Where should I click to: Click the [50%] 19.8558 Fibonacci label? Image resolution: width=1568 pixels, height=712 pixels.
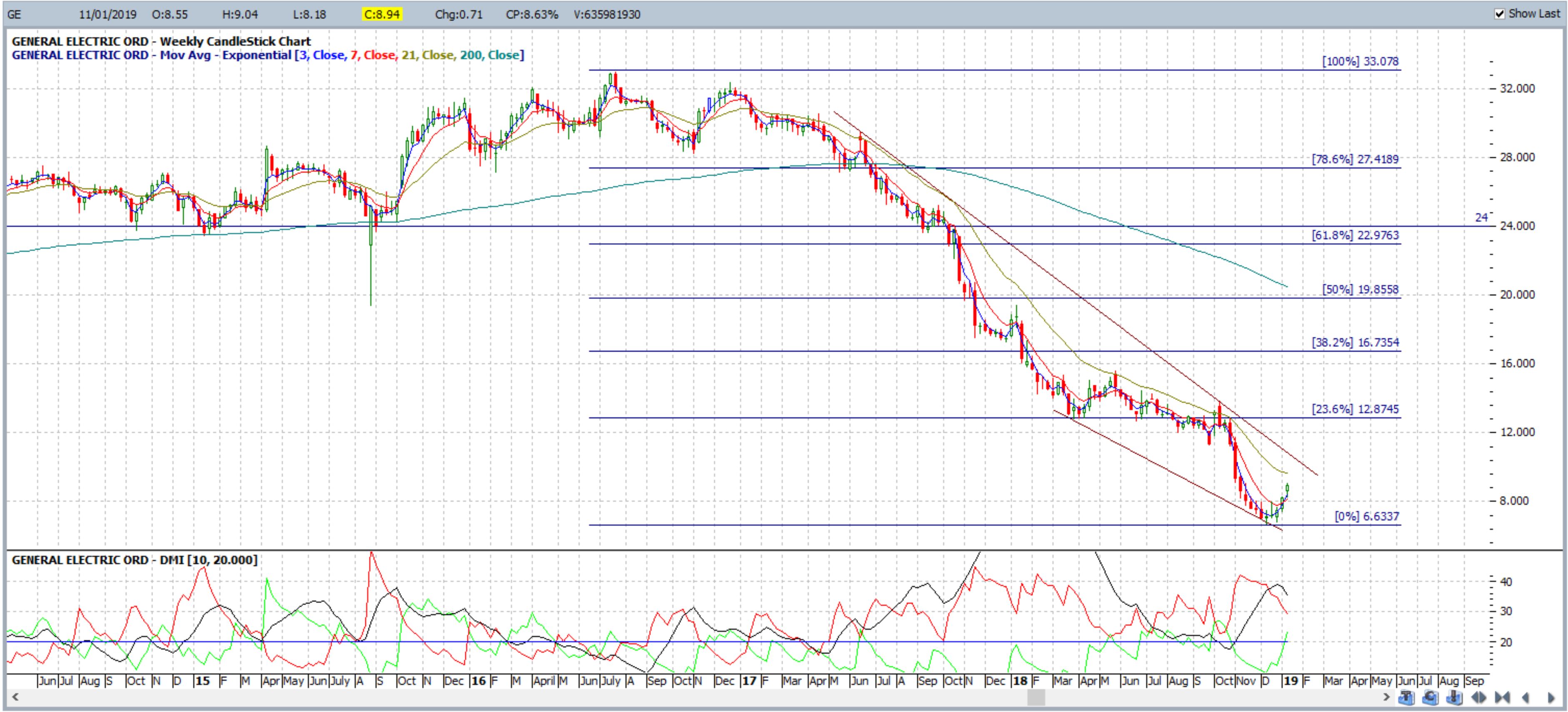[x=1360, y=290]
